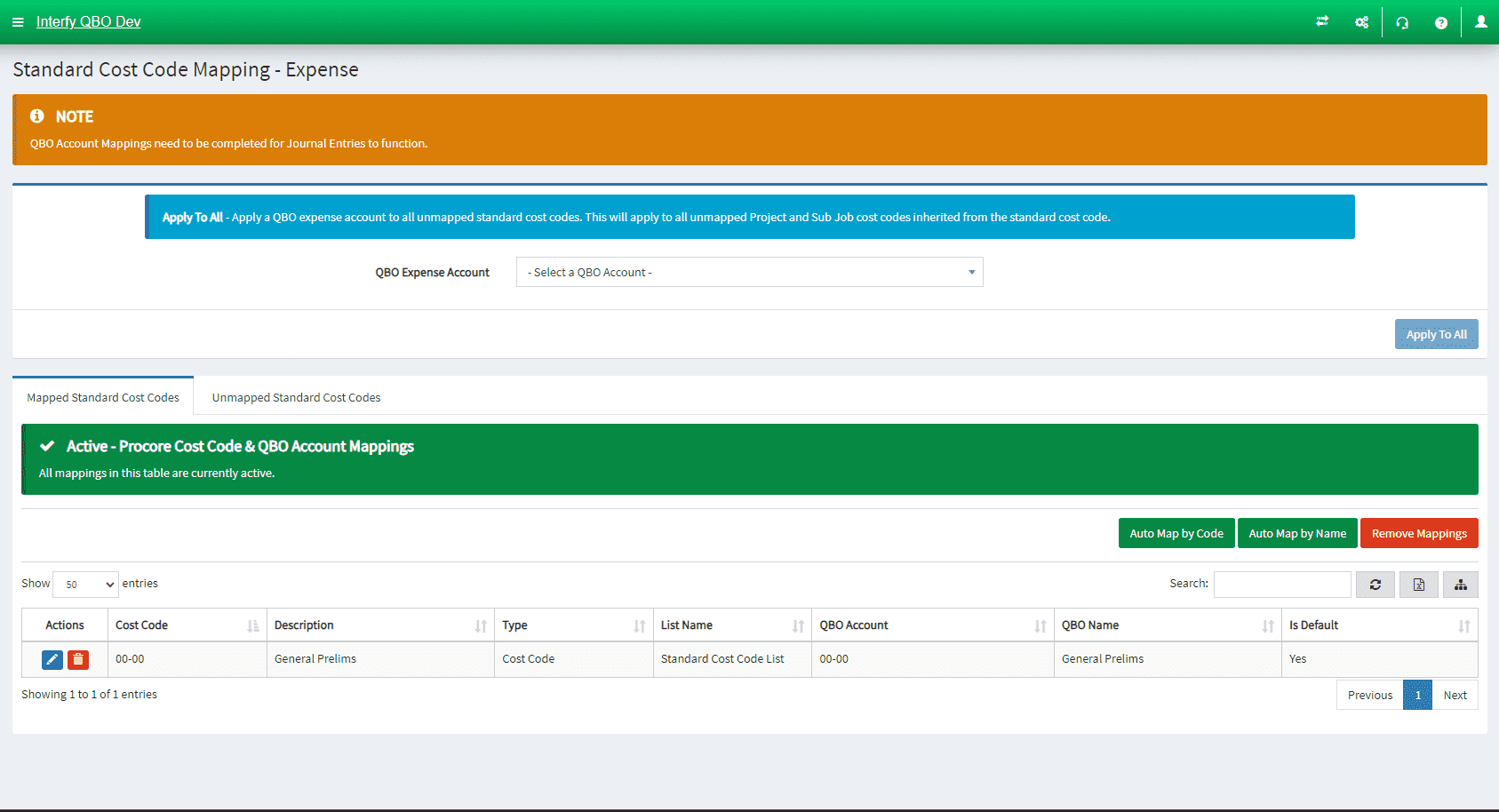The width and height of the screenshot is (1499, 812).
Task: Switch to the Unmapped Standard Cost Codes tab
Action: [x=295, y=396]
